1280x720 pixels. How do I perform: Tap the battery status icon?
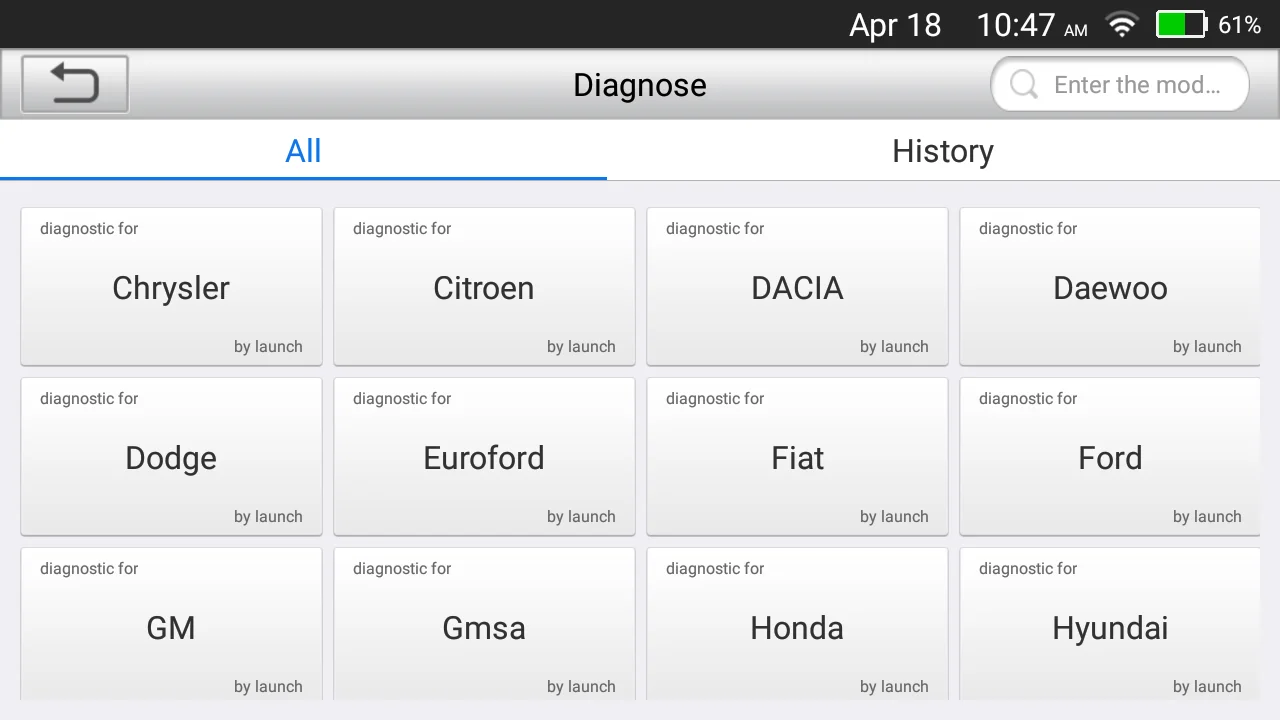[x=1181, y=25]
